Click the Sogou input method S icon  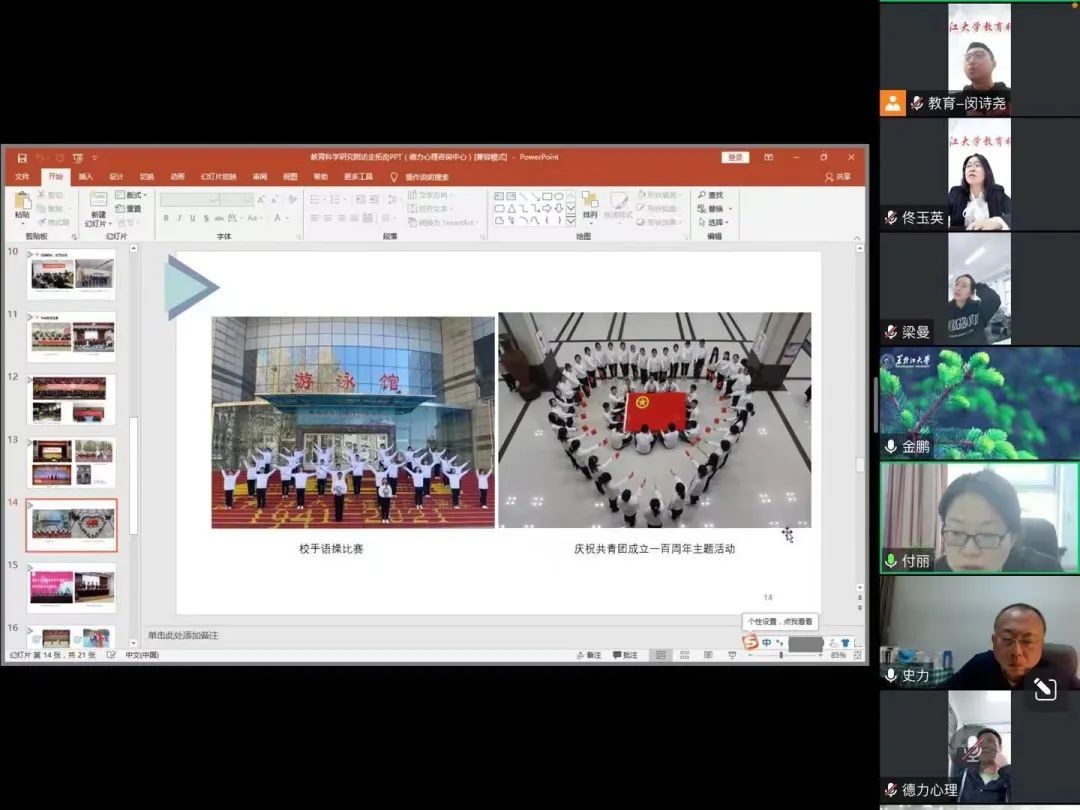(750, 642)
